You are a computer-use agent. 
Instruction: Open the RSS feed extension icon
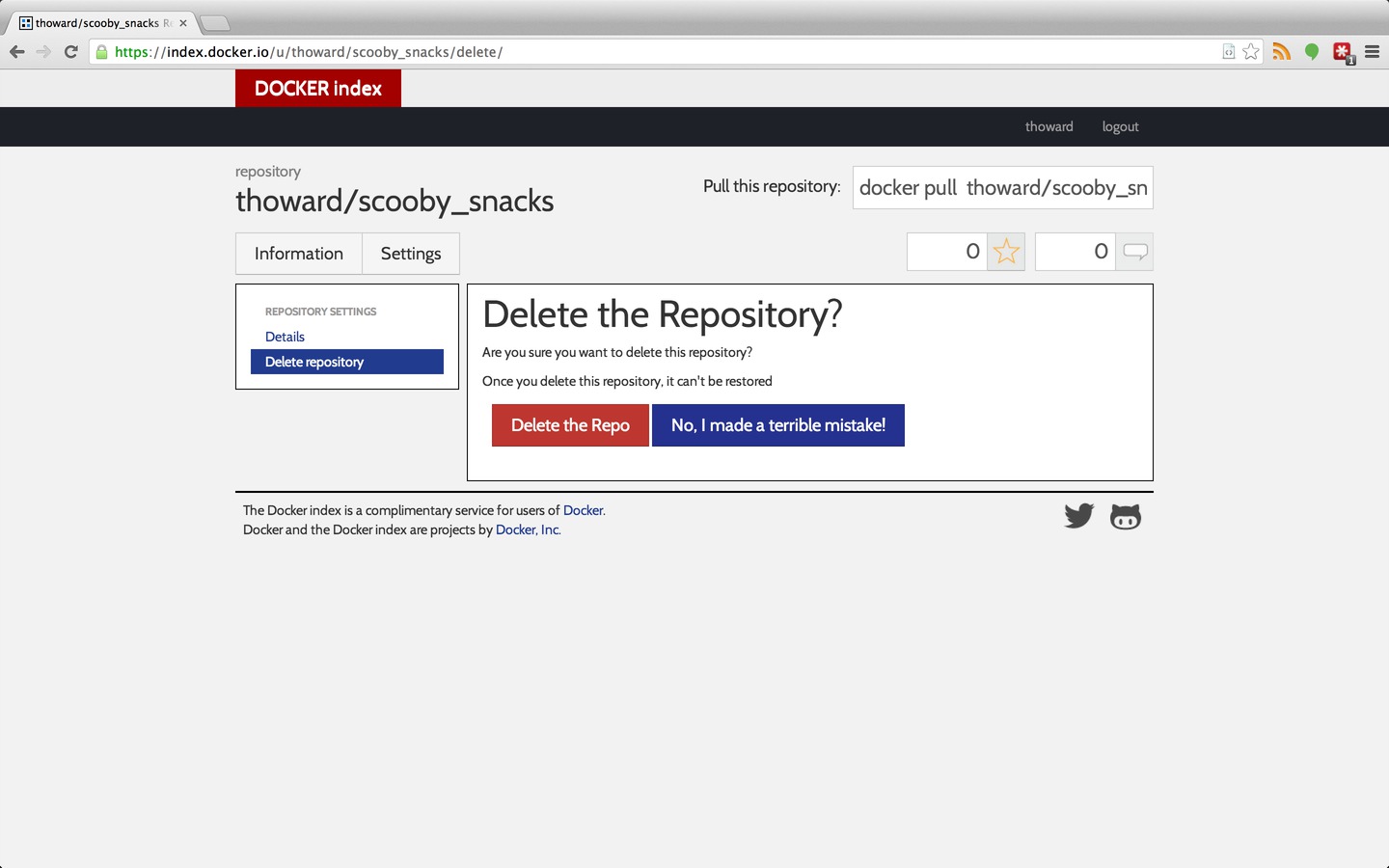(1281, 52)
